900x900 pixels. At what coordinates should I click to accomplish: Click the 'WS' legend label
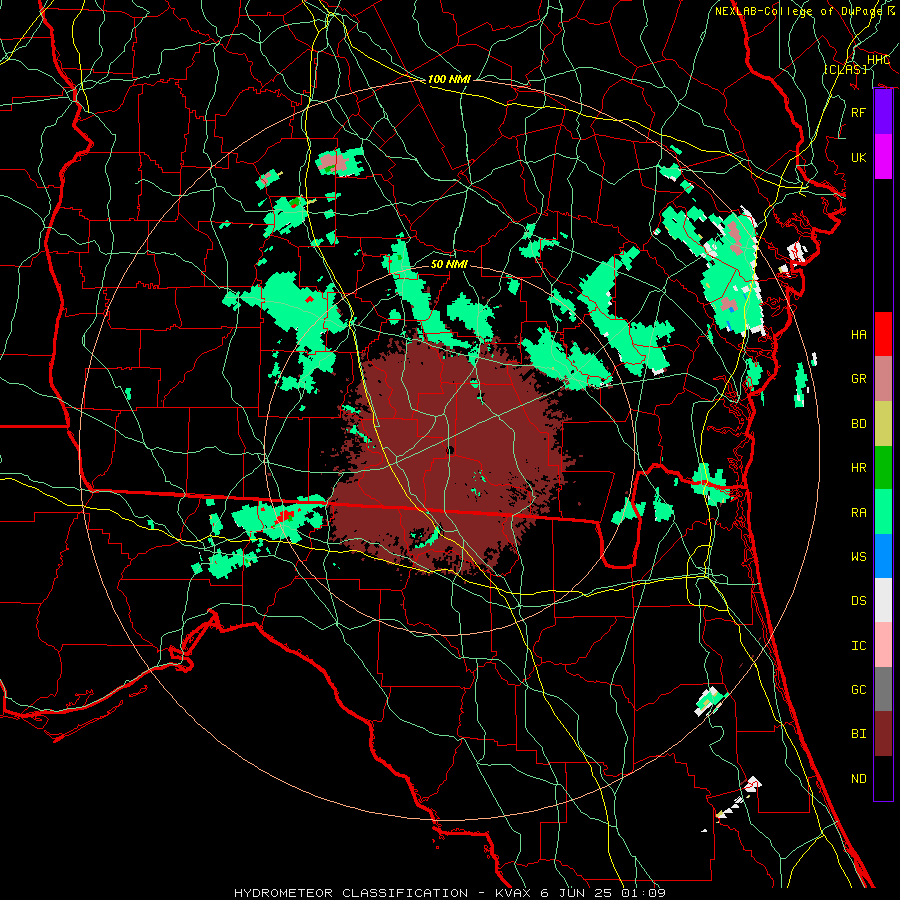click(859, 557)
